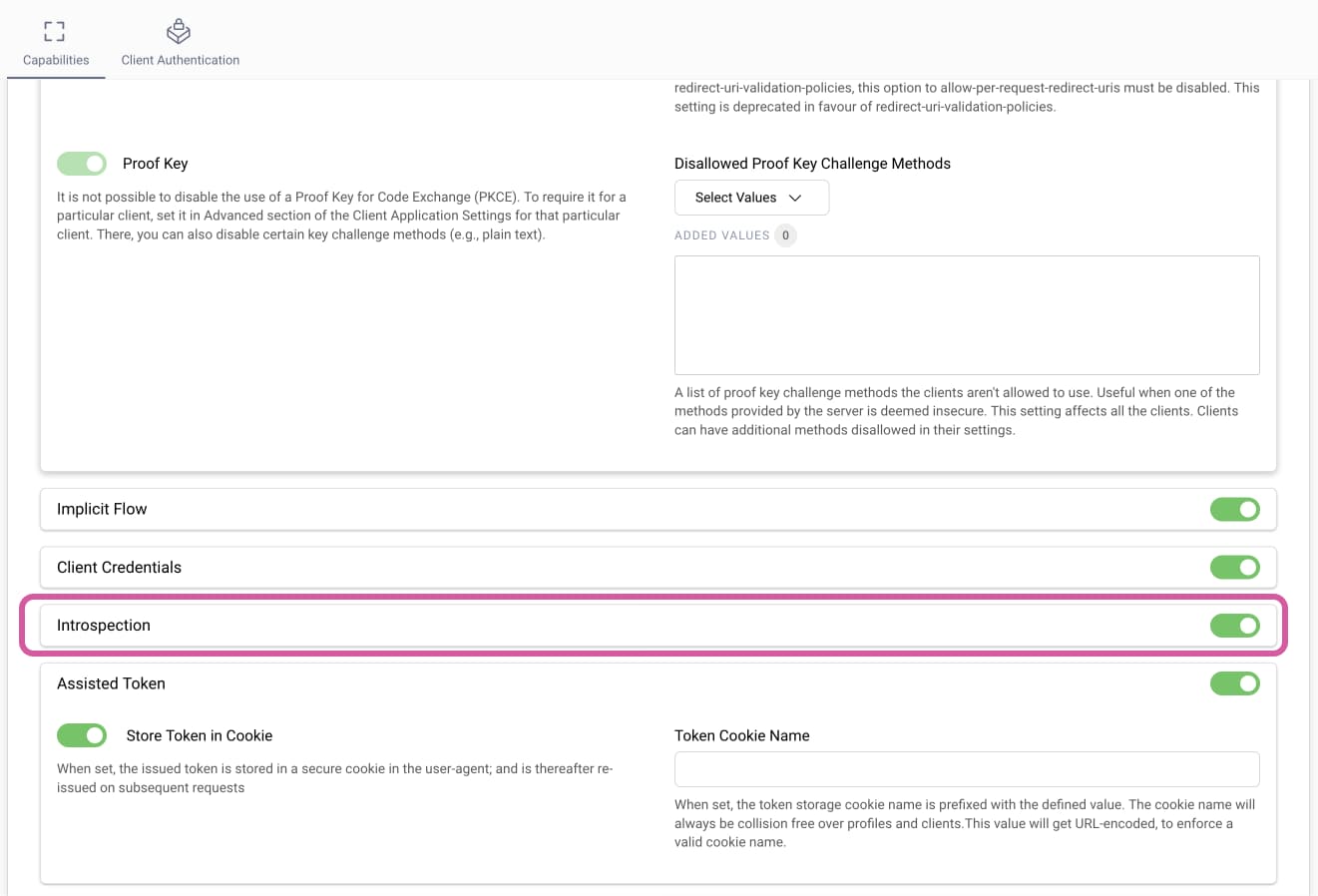Click the Introspection label inside the highlighted row
The height and width of the screenshot is (896, 1318).
pyautogui.click(x=104, y=626)
